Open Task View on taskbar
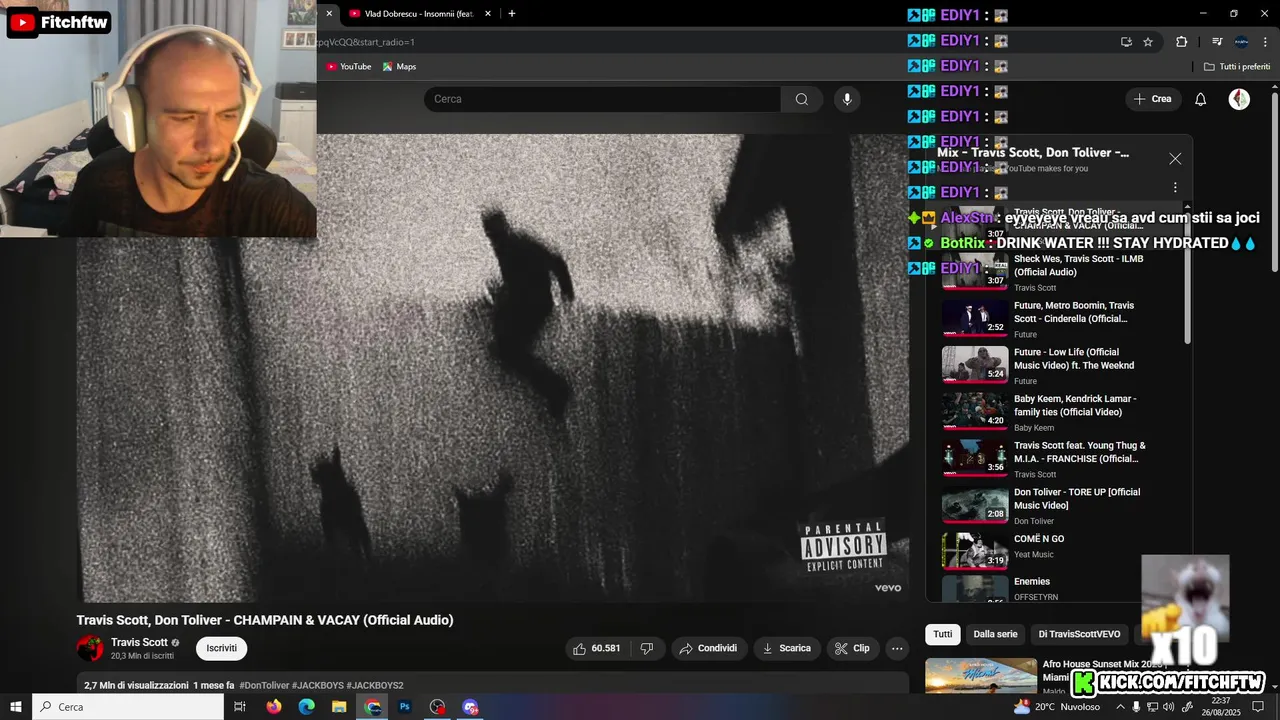The width and height of the screenshot is (1280, 720). pos(240,707)
